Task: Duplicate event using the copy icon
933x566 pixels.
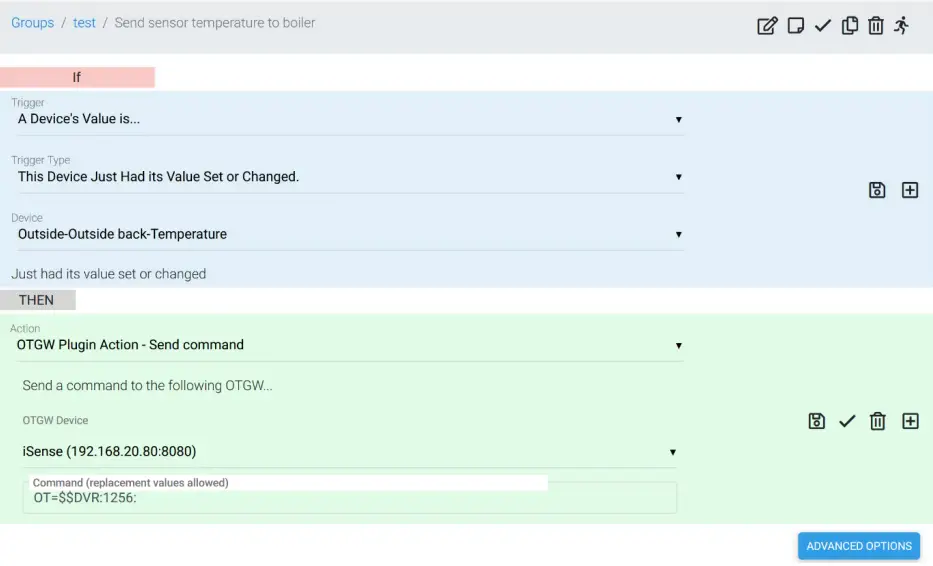Action: [x=850, y=26]
